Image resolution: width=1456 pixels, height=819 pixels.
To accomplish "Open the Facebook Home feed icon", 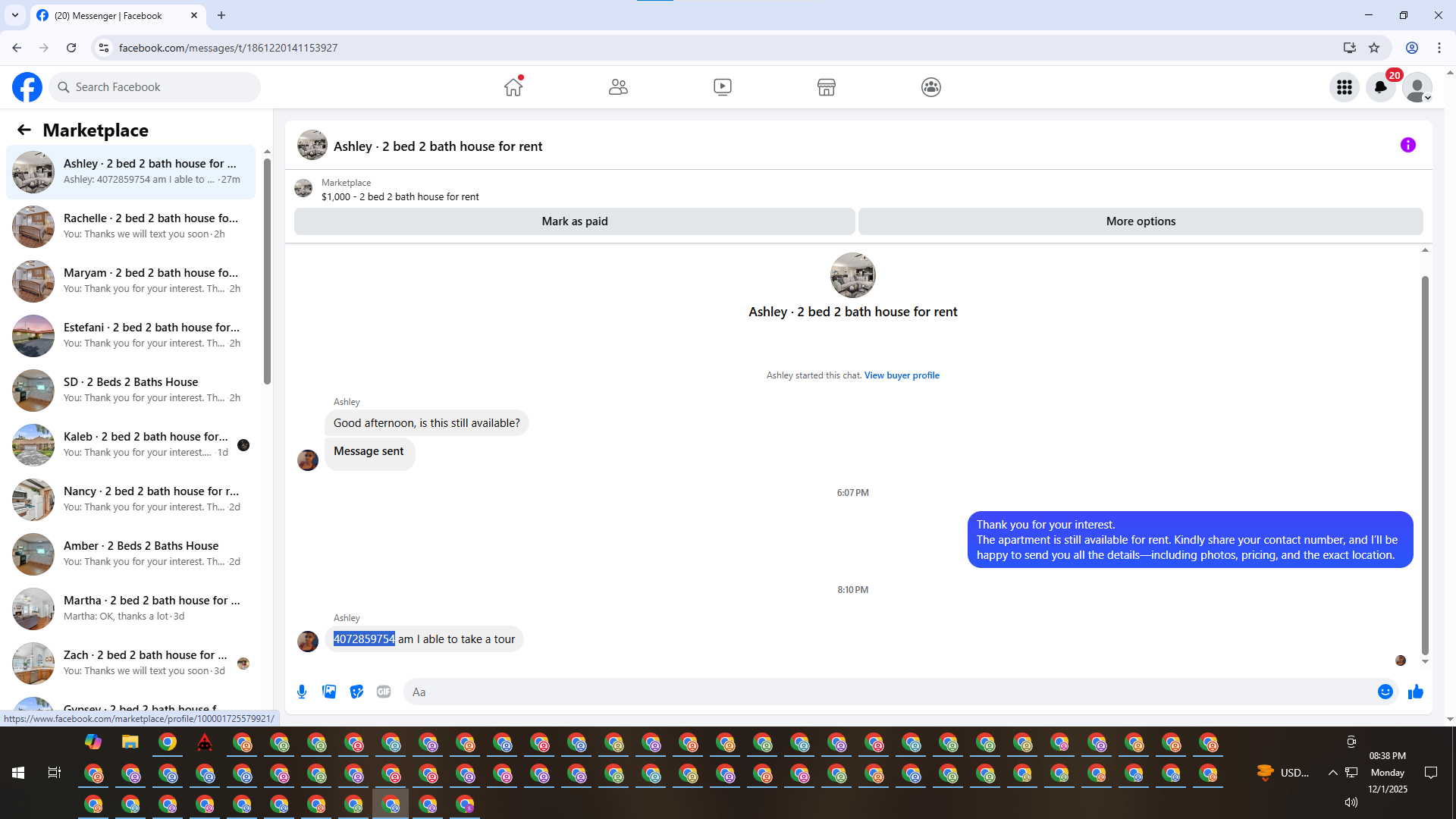I will tap(513, 87).
